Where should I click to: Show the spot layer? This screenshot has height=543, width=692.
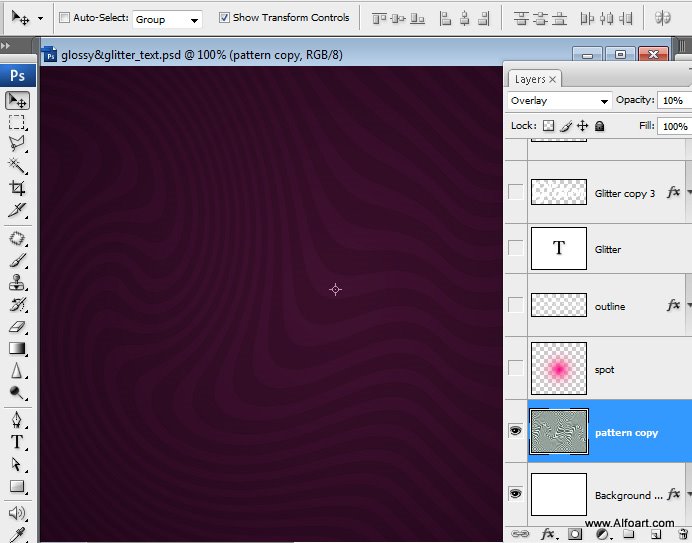515,369
